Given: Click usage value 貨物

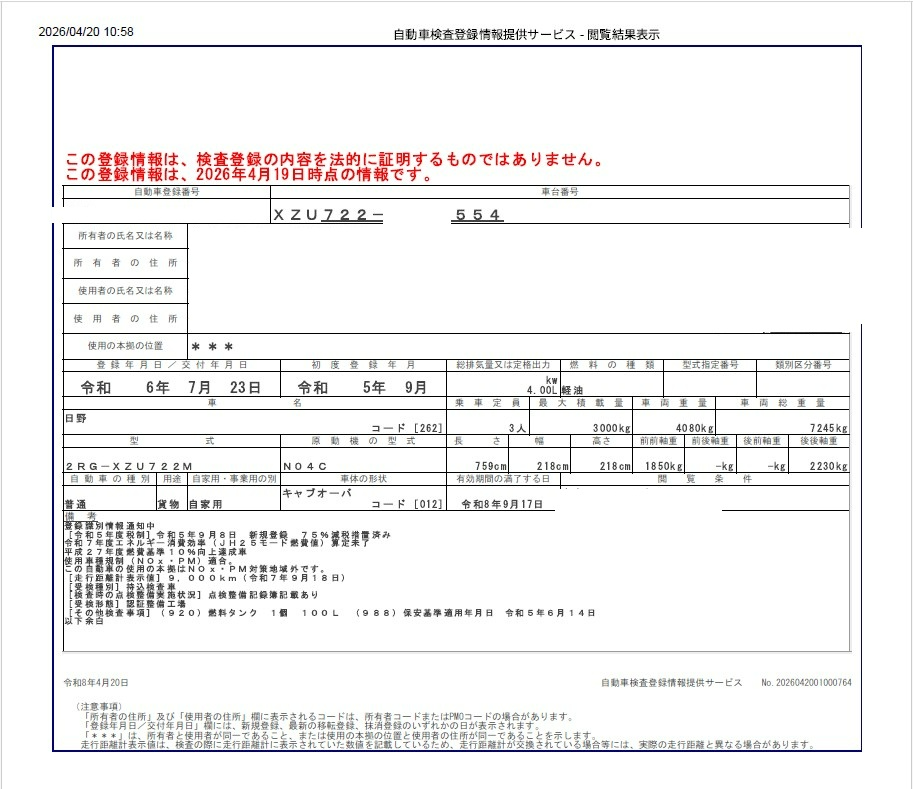Looking at the screenshot, I should pyautogui.click(x=168, y=504).
